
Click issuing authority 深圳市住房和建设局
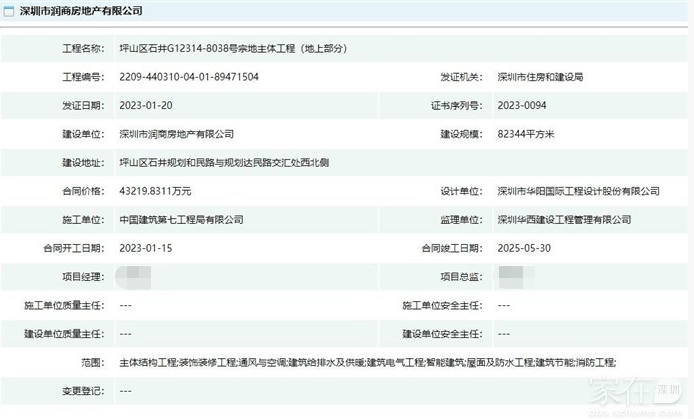[x=540, y=77]
